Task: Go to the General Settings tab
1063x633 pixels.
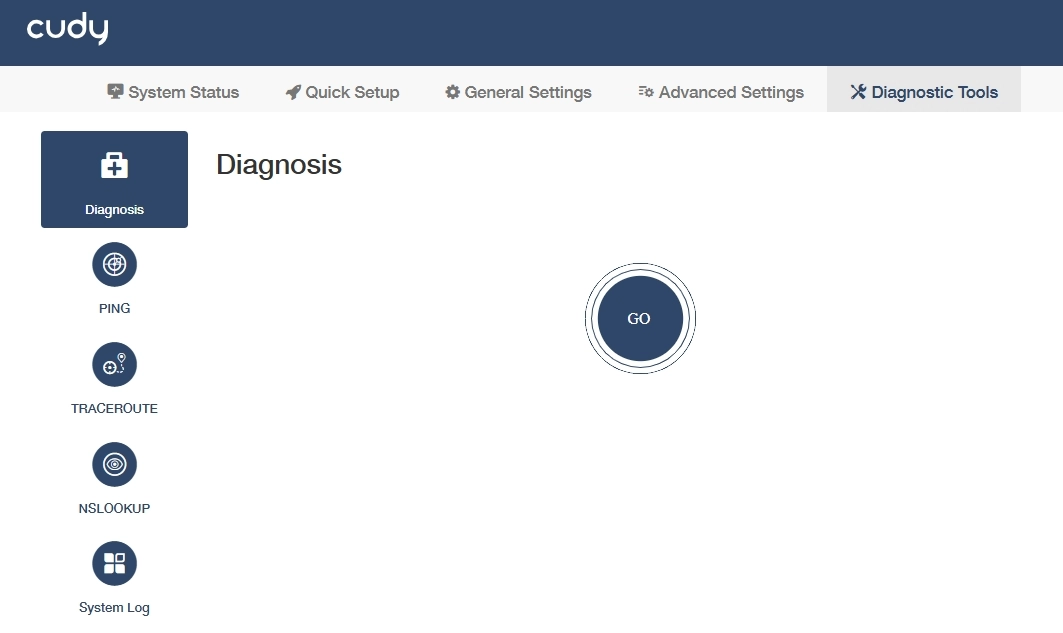Action: 528,92
